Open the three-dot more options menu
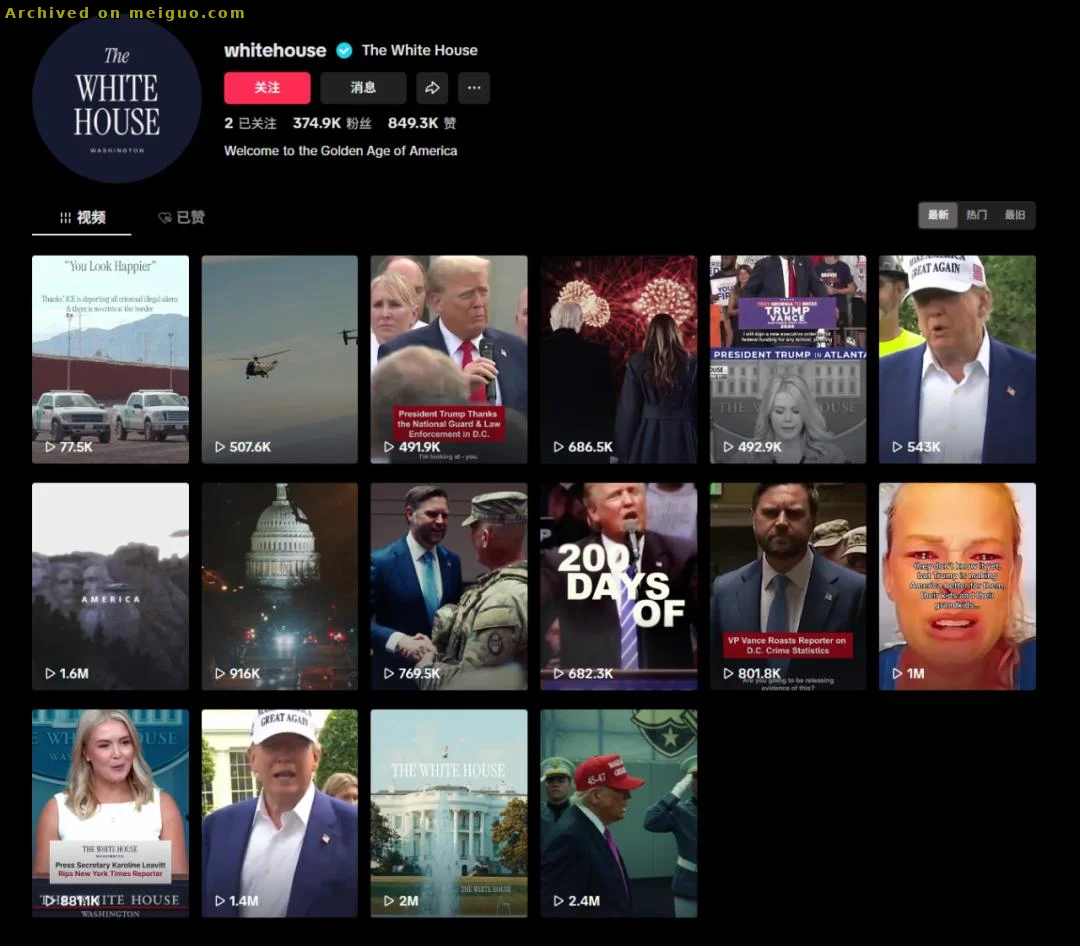 474,88
